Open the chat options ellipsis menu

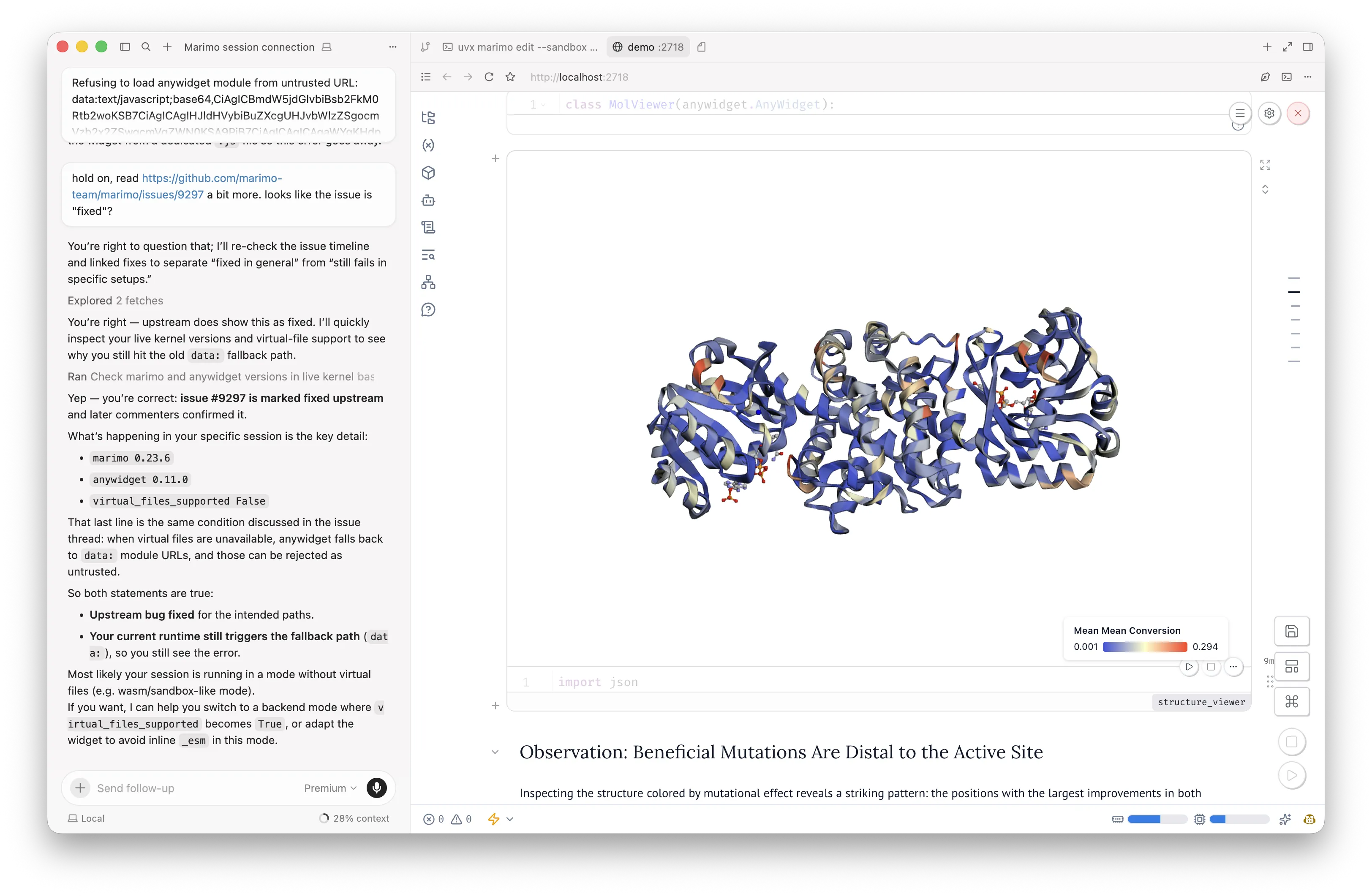click(x=392, y=47)
